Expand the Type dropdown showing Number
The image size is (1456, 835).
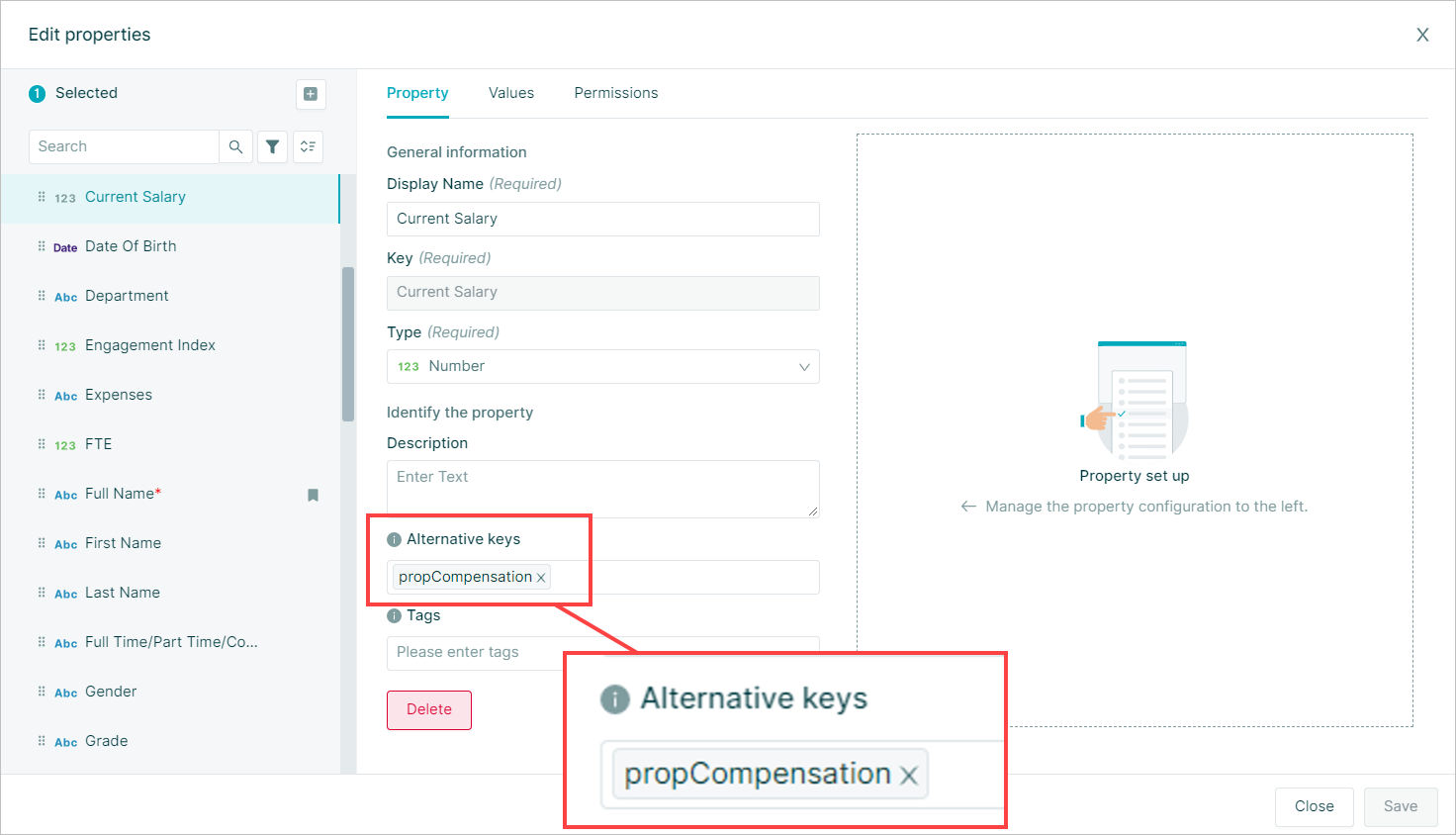point(603,366)
